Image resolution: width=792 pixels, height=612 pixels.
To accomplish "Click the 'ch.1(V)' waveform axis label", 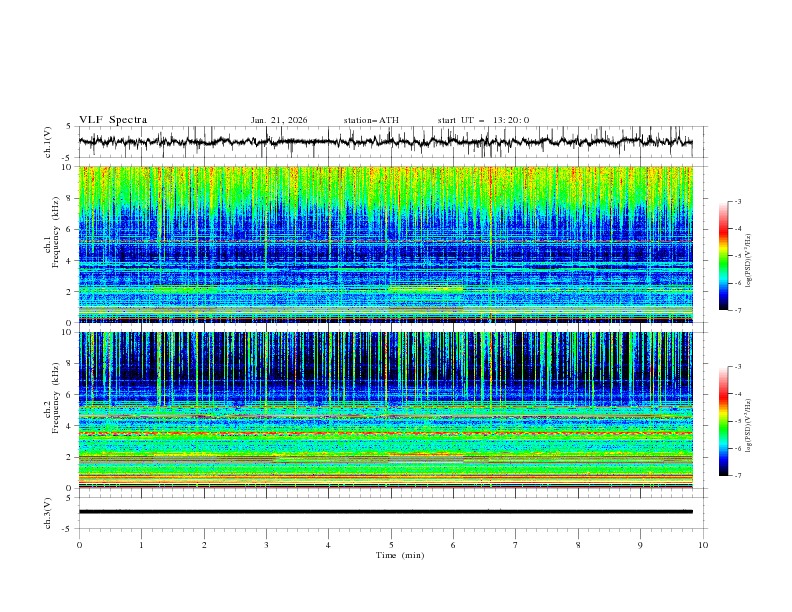I will point(48,142).
